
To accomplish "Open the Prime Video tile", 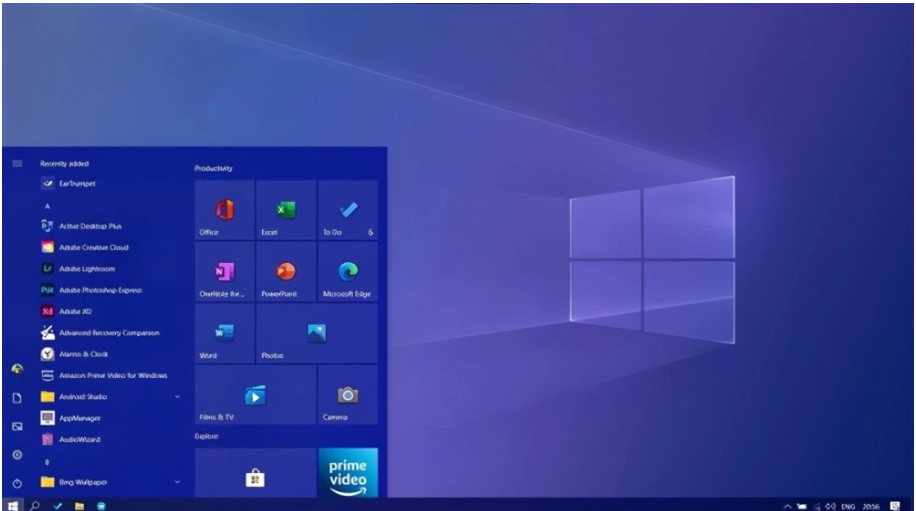I will pyautogui.click(x=348, y=473).
